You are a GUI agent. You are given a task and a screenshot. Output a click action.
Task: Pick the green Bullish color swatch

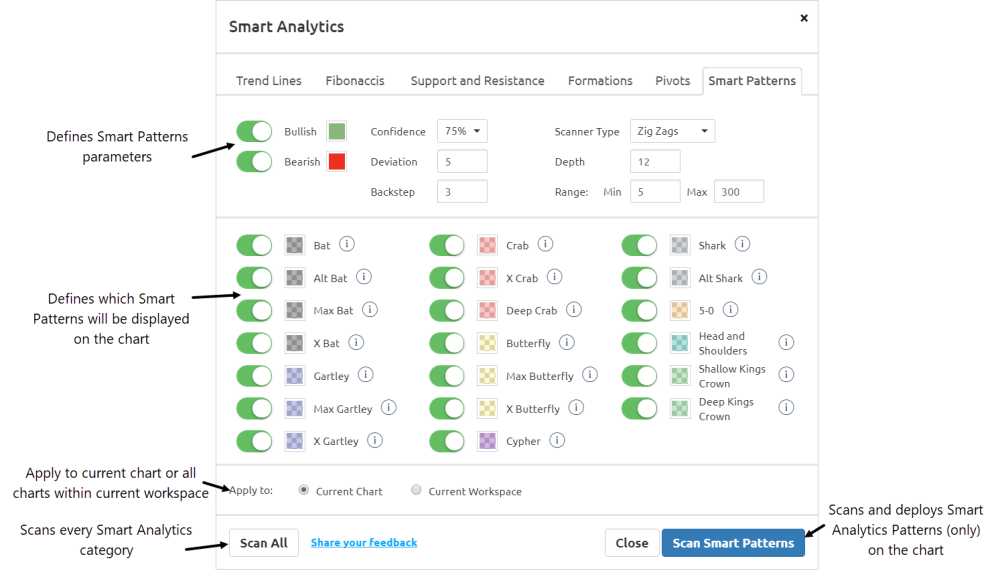[x=337, y=131]
